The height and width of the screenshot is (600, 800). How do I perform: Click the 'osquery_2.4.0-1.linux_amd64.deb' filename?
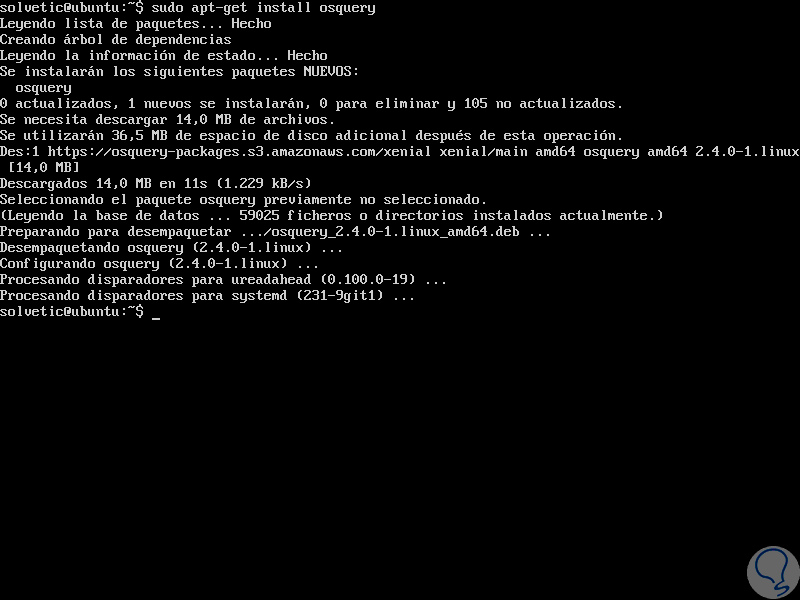click(395, 232)
